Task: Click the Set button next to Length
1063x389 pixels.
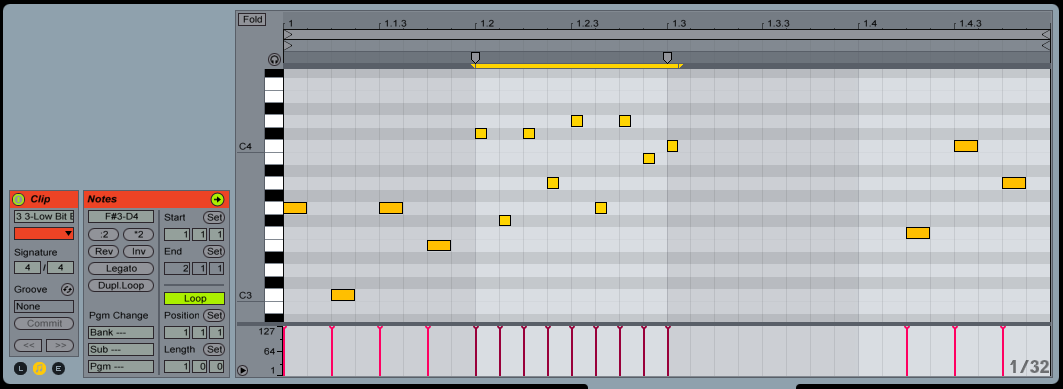Action: tap(214, 350)
